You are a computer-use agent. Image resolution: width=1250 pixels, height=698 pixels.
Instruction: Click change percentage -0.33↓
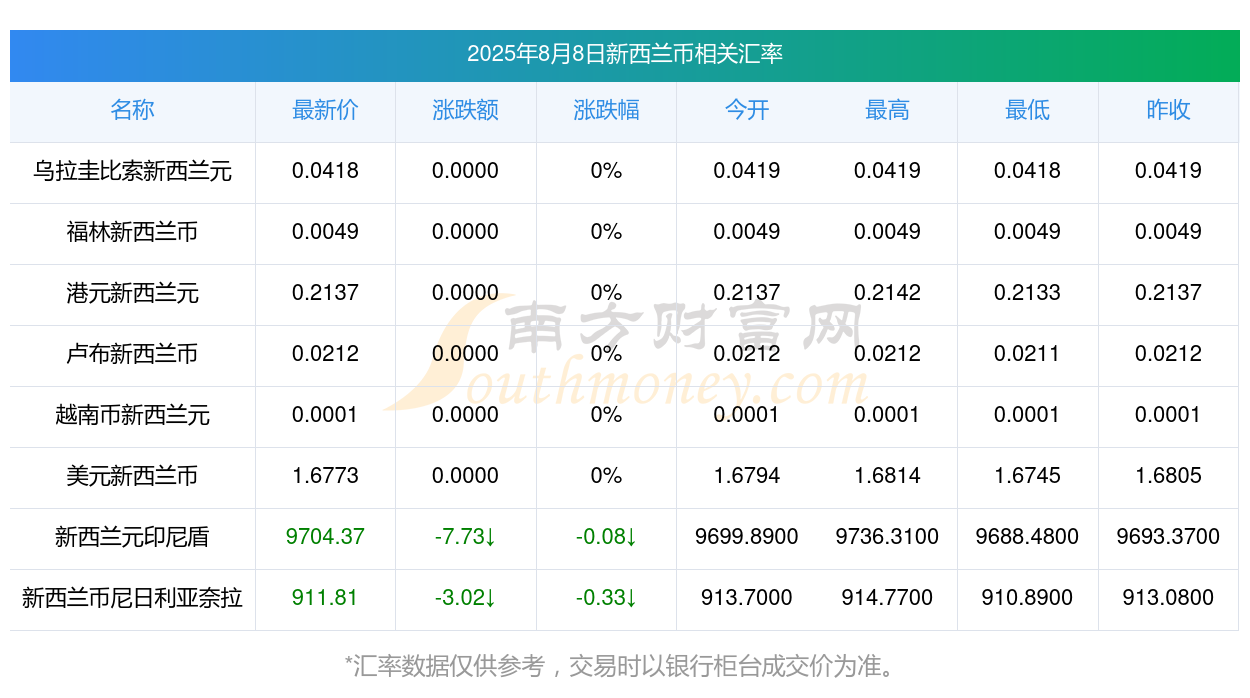(606, 598)
